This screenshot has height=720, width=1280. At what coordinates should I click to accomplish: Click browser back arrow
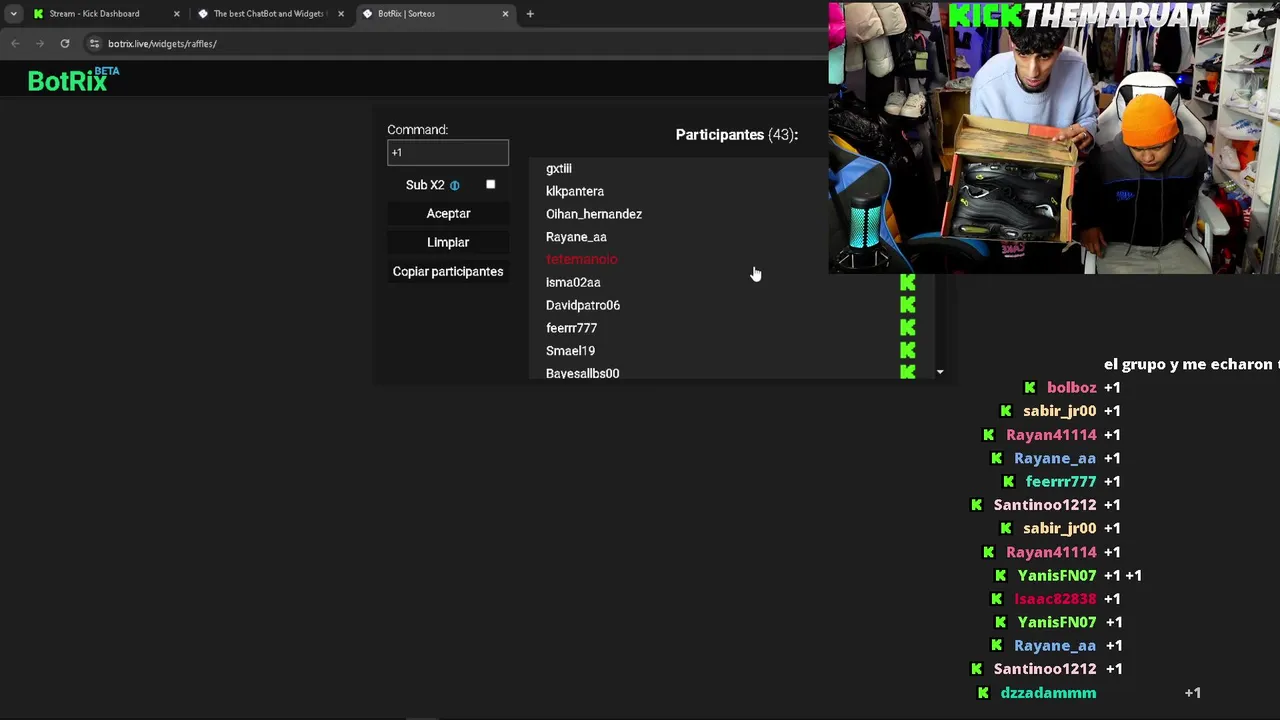point(15,43)
